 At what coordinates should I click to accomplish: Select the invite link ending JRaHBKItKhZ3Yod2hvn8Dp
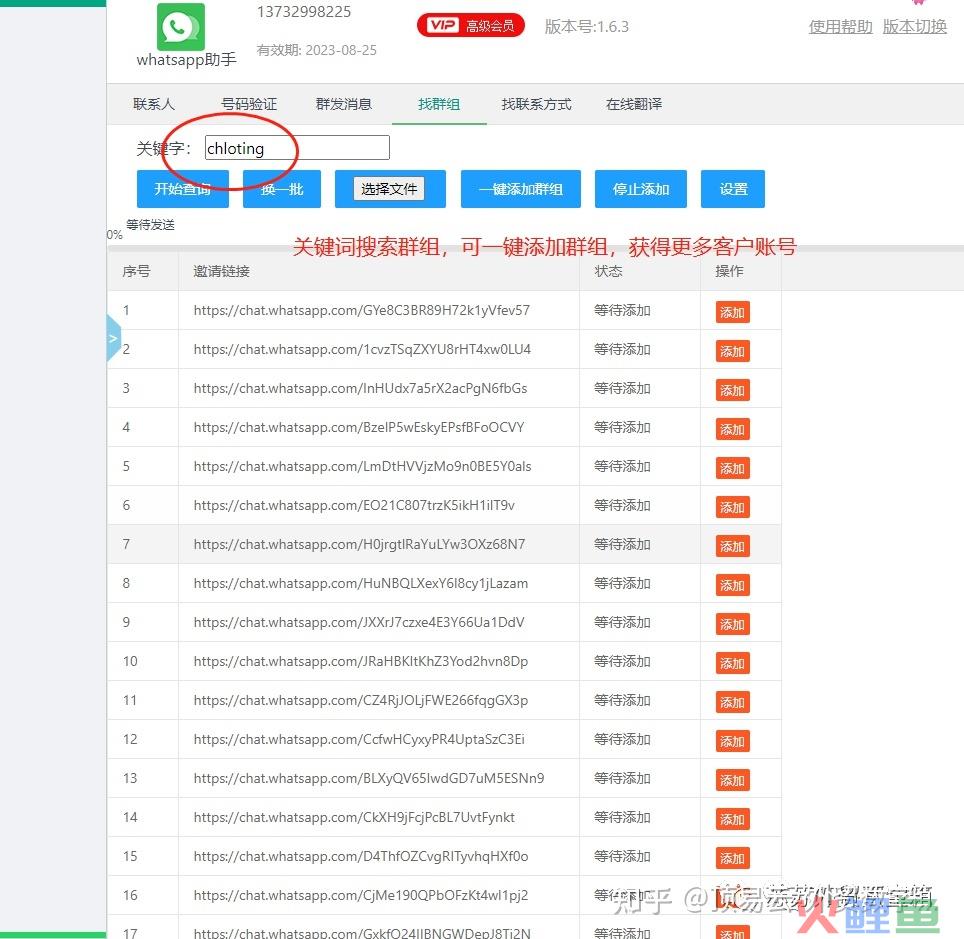coord(361,661)
